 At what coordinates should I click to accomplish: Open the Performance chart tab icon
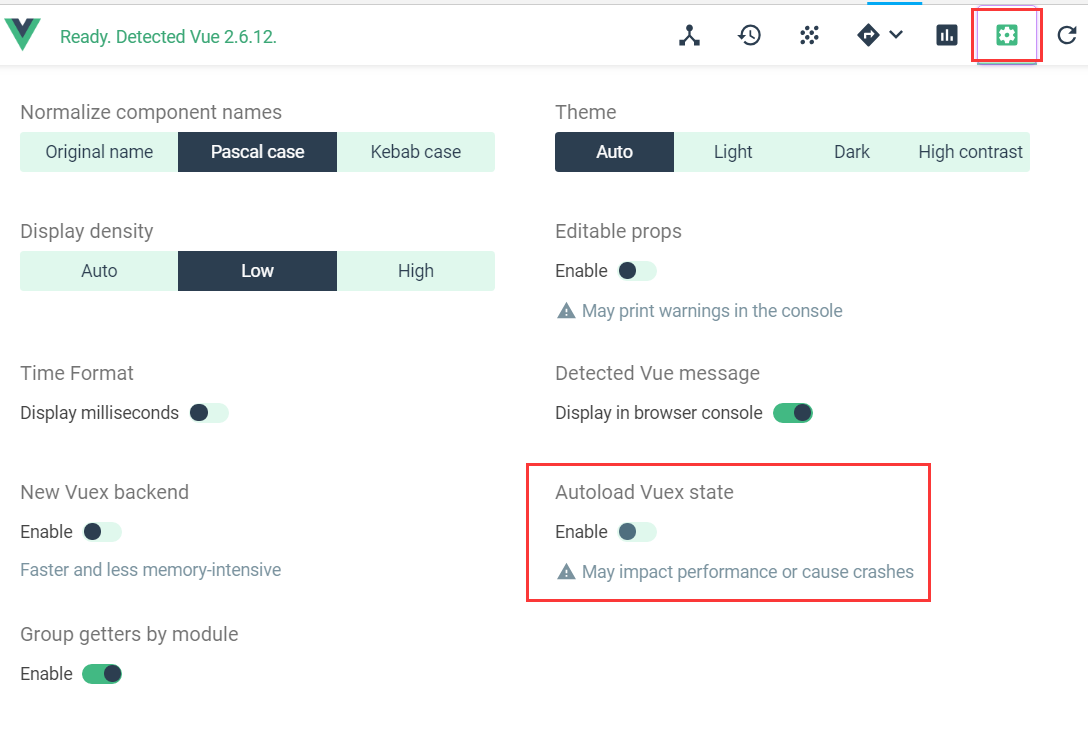[x=947, y=36]
